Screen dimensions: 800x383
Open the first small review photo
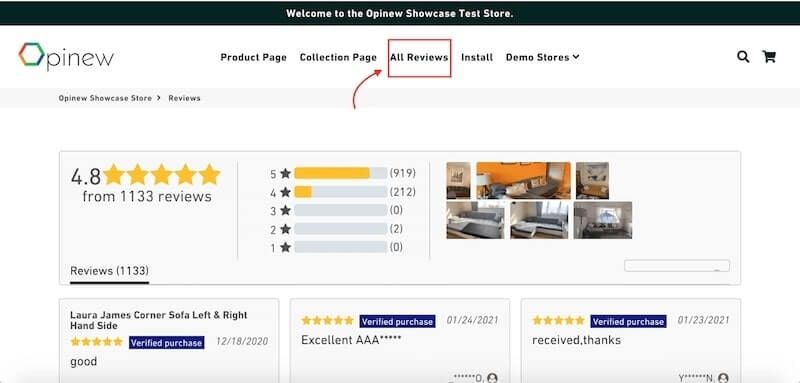tap(458, 181)
